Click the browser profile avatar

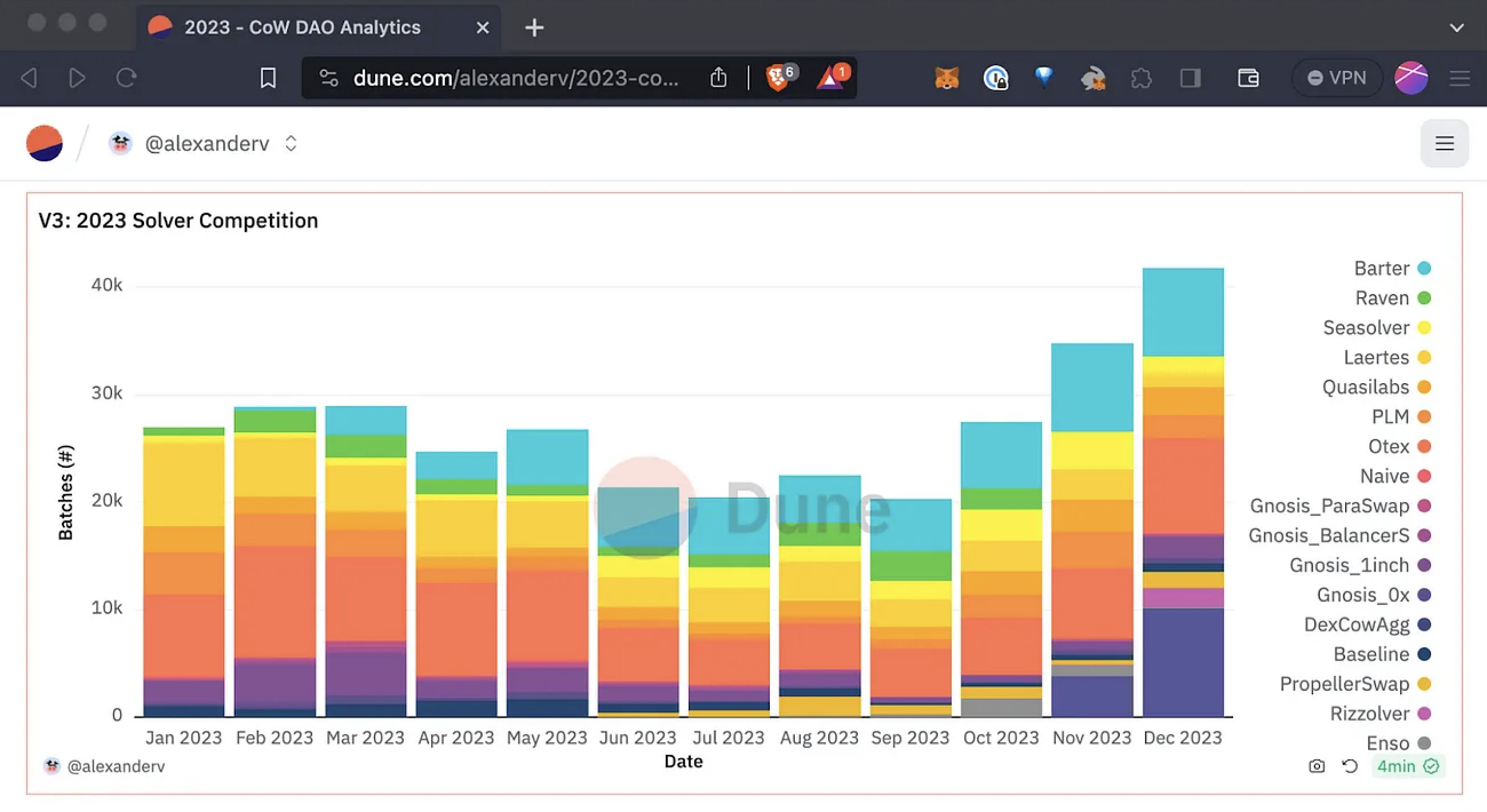point(1412,78)
